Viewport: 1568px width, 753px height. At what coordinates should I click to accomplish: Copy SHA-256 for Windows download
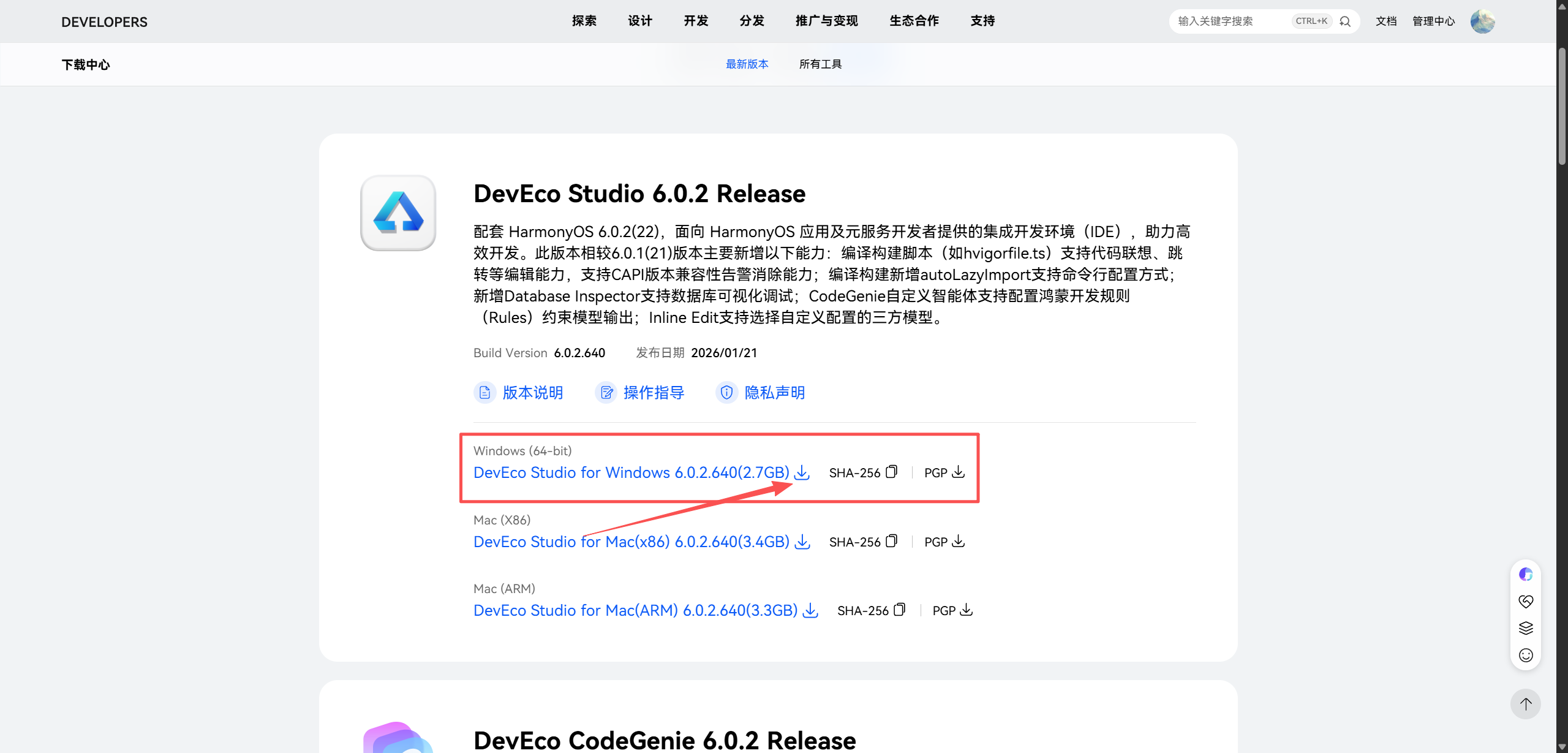tap(892, 472)
